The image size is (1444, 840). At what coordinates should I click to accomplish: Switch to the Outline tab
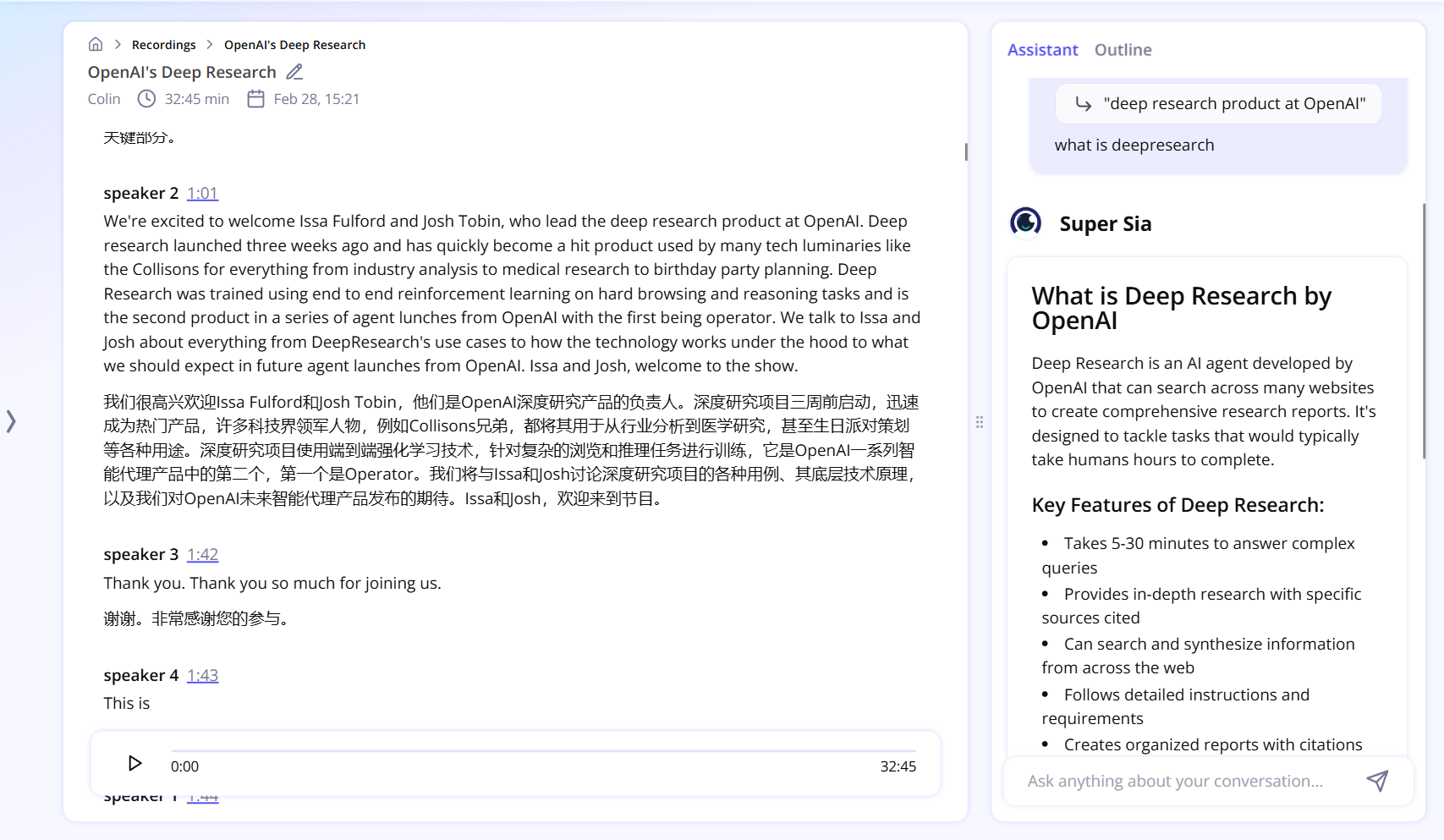[x=1123, y=50]
